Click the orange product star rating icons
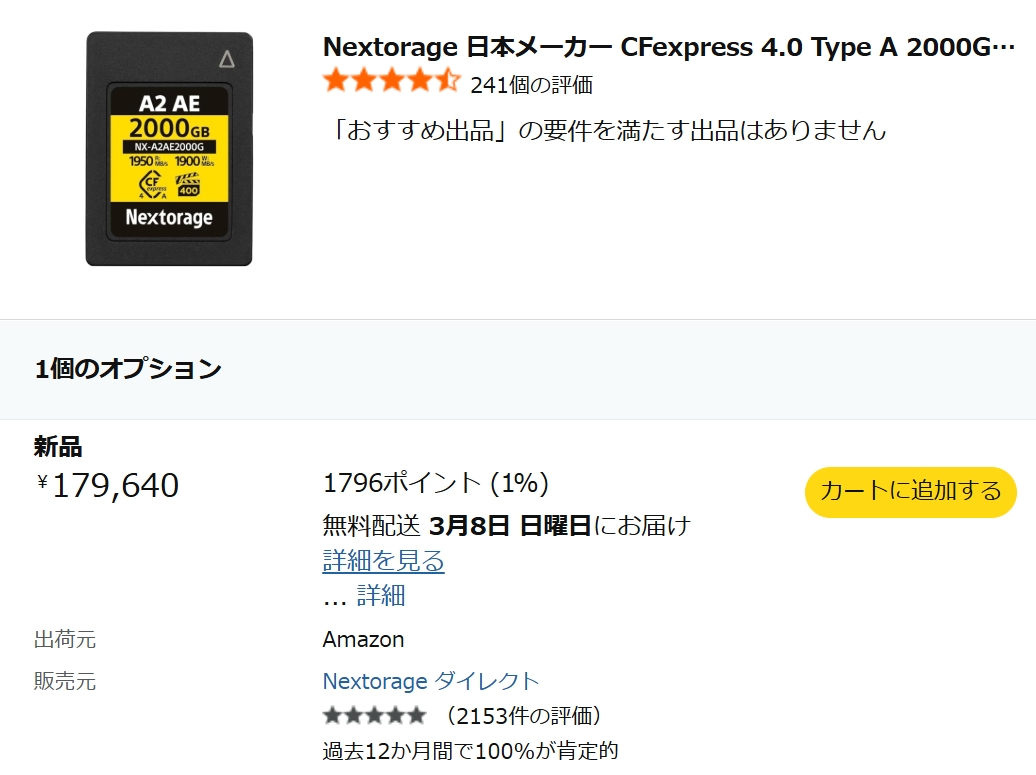The width and height of the screenshot is (1036, 775). (391, 82)
